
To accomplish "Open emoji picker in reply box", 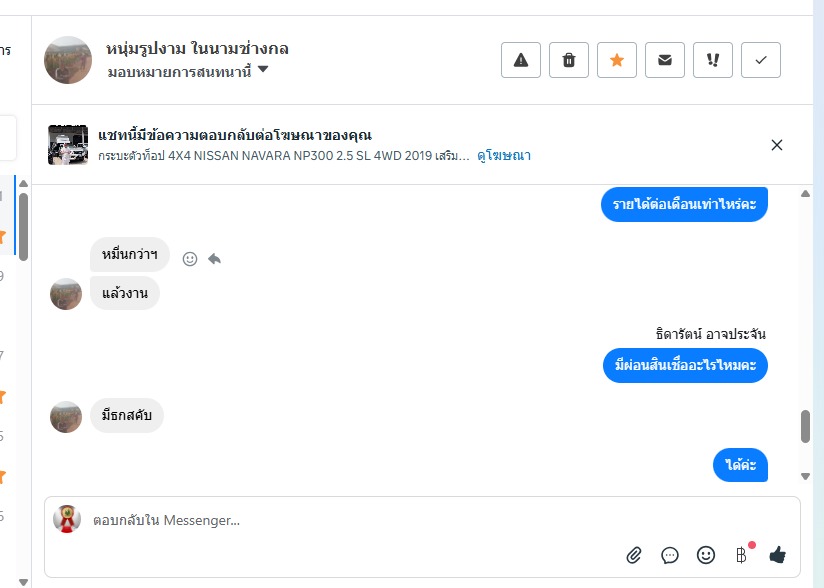I will point(706,555).
